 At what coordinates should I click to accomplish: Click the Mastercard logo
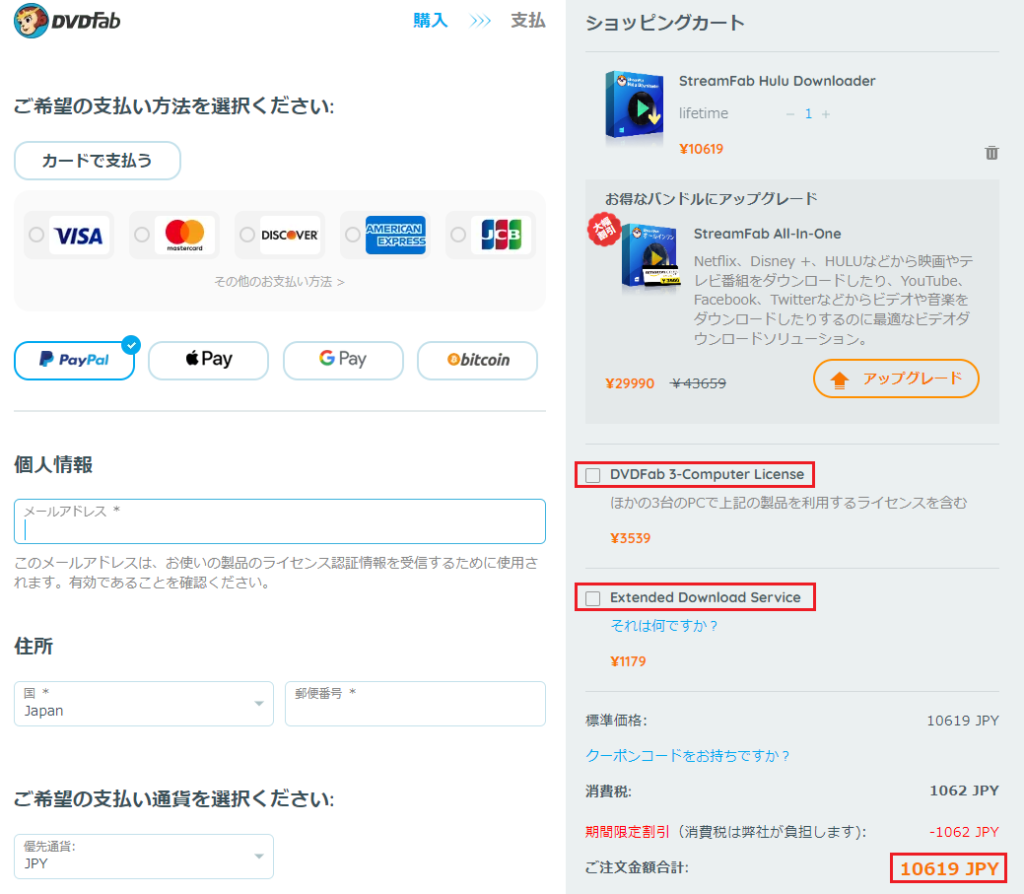[185, 235]
